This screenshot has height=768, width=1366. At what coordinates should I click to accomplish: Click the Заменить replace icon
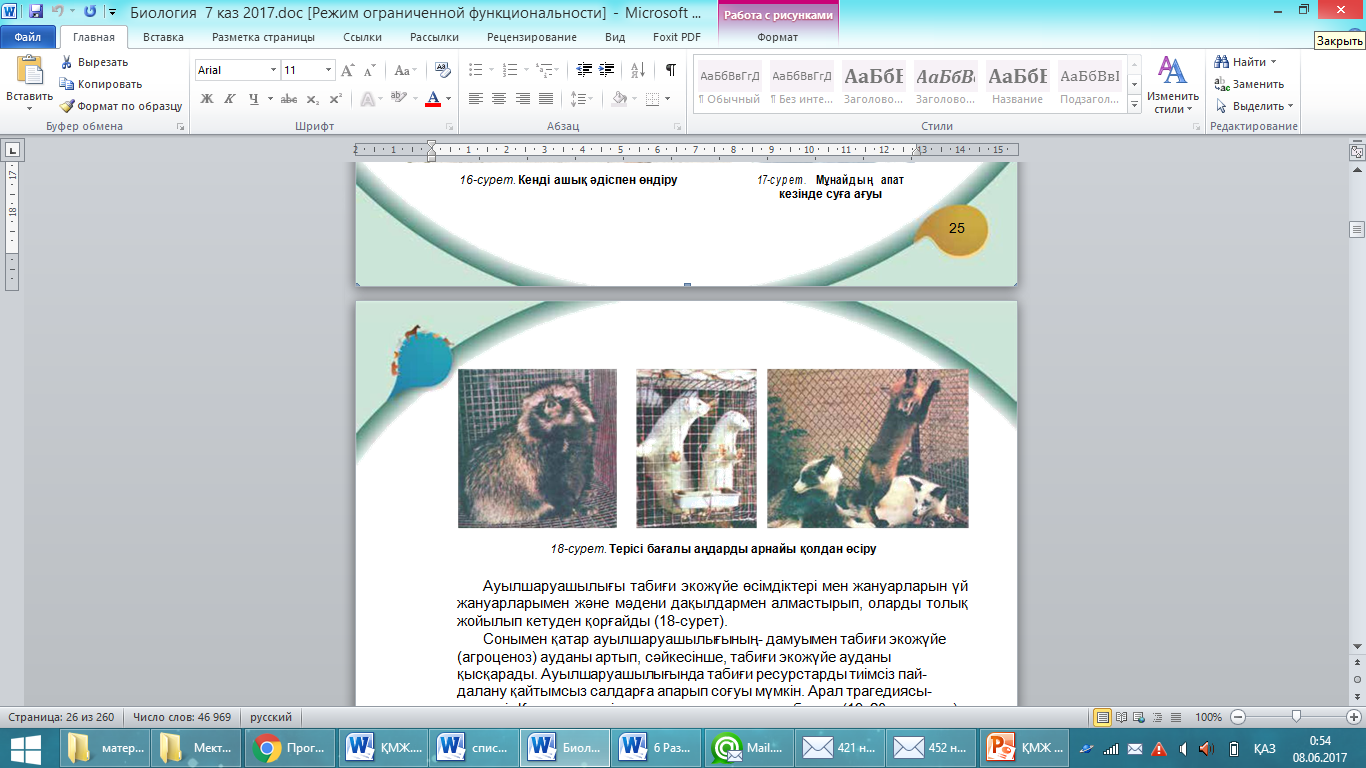point(1249,84)
